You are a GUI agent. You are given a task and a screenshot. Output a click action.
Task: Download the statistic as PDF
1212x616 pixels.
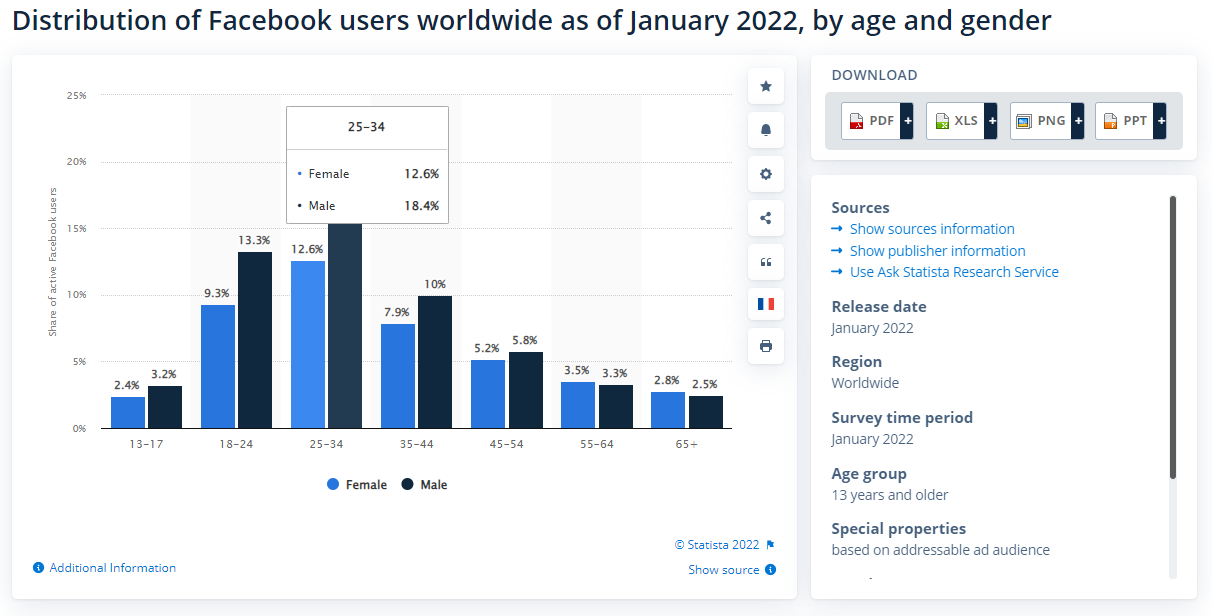(870, 120)
